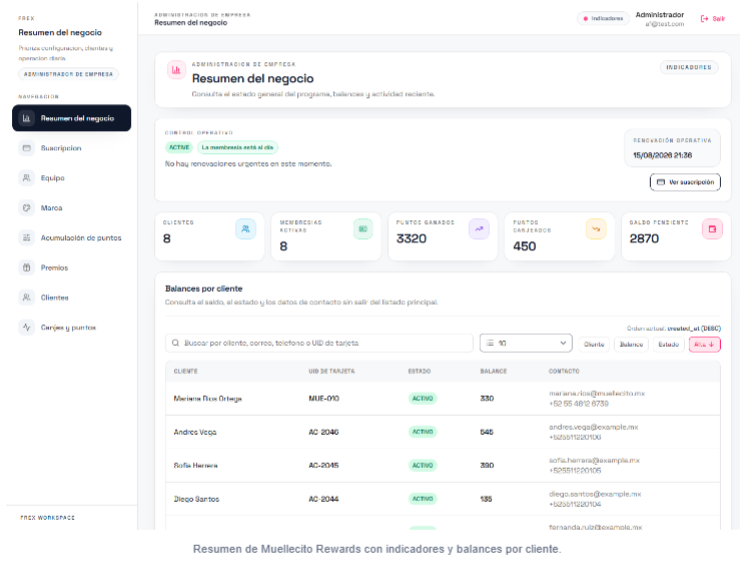Click the Acumulación de puntos sliders icon
Screen dimensions: 740x561
pos(26,238)
